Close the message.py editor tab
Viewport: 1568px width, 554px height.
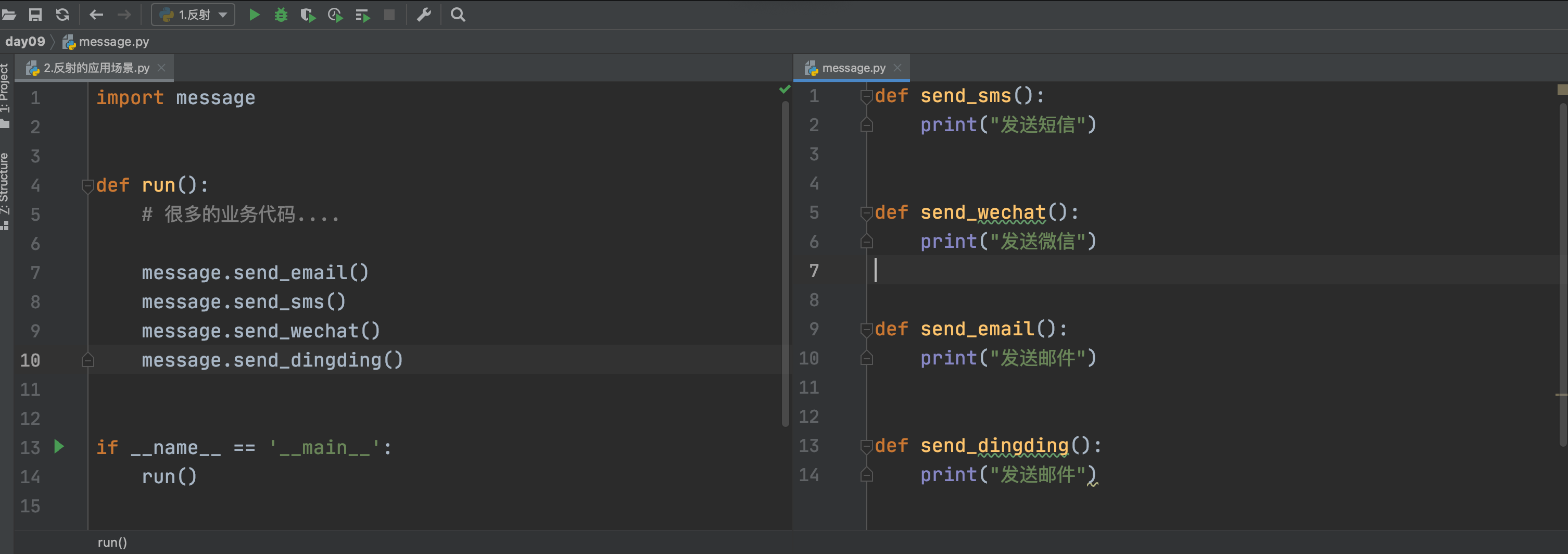point(897,68)
